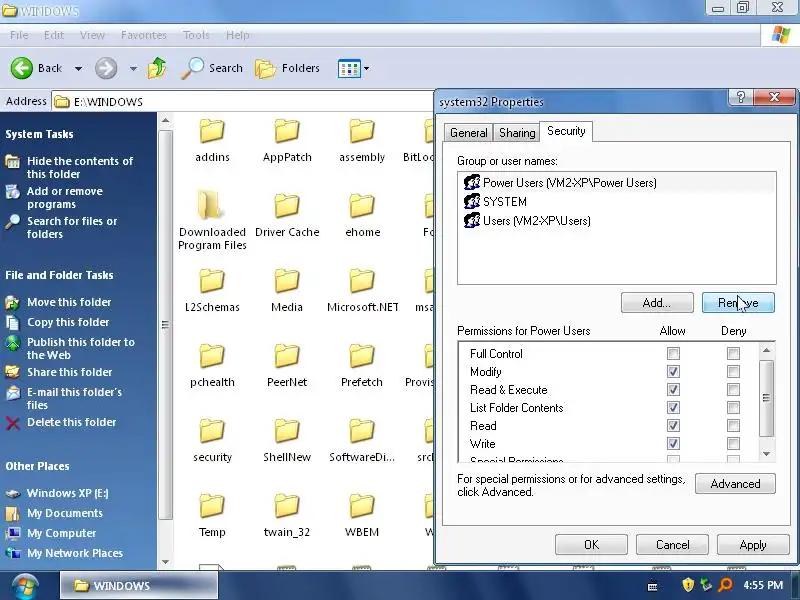
Task: Select the L2Schemas folder
Action: coord(212,290)
